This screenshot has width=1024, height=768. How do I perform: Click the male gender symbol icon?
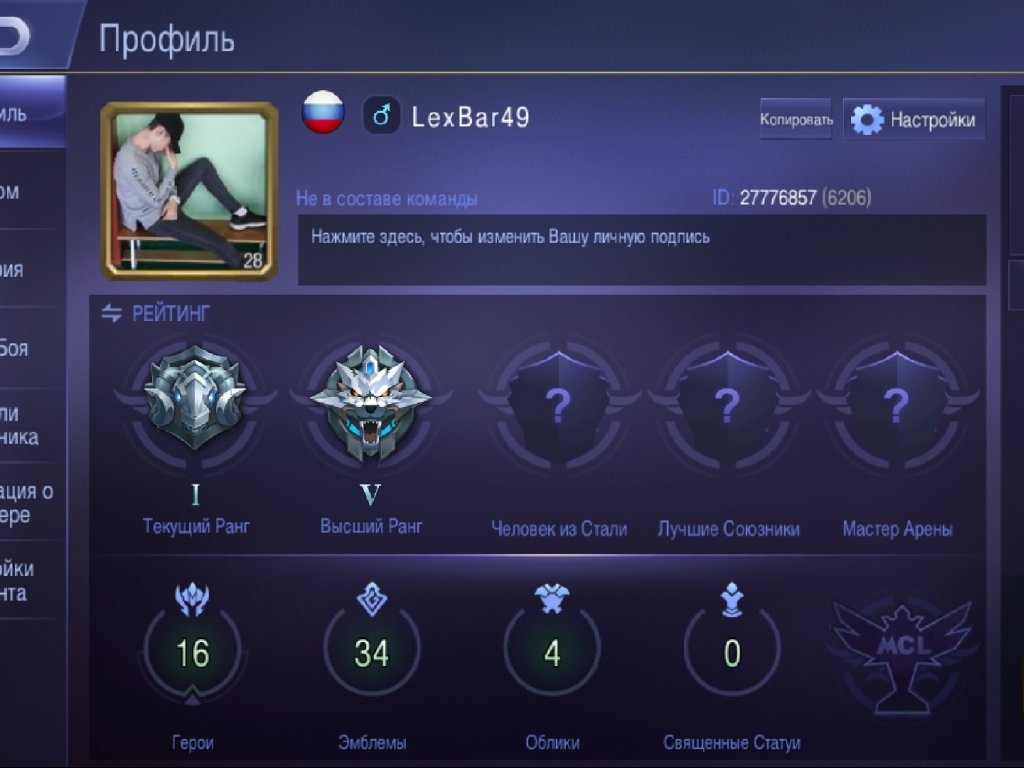381,116
